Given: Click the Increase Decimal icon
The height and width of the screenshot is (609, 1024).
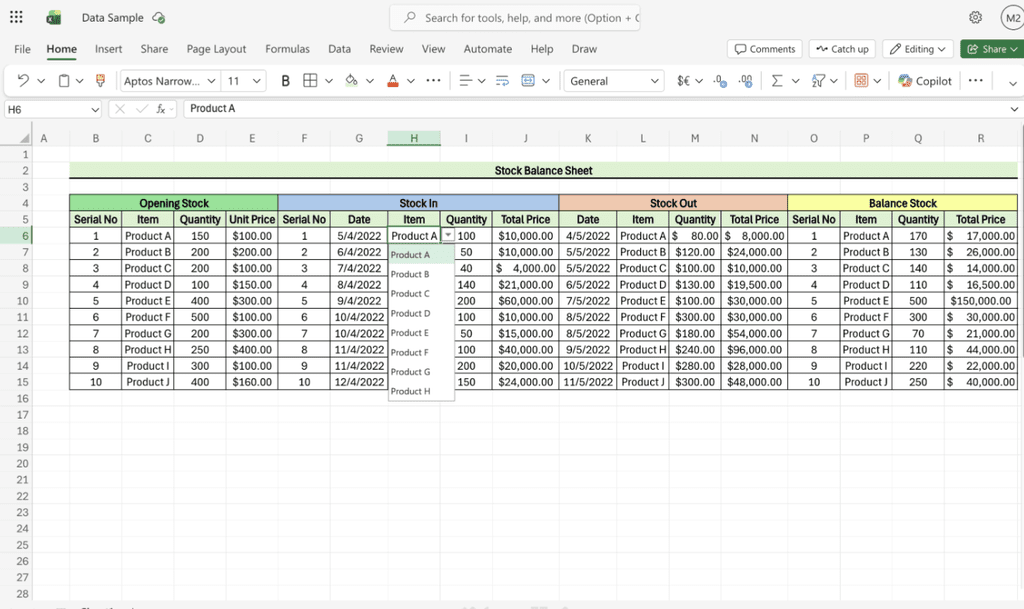Looking at the screenshot, I should click(719, 81).
